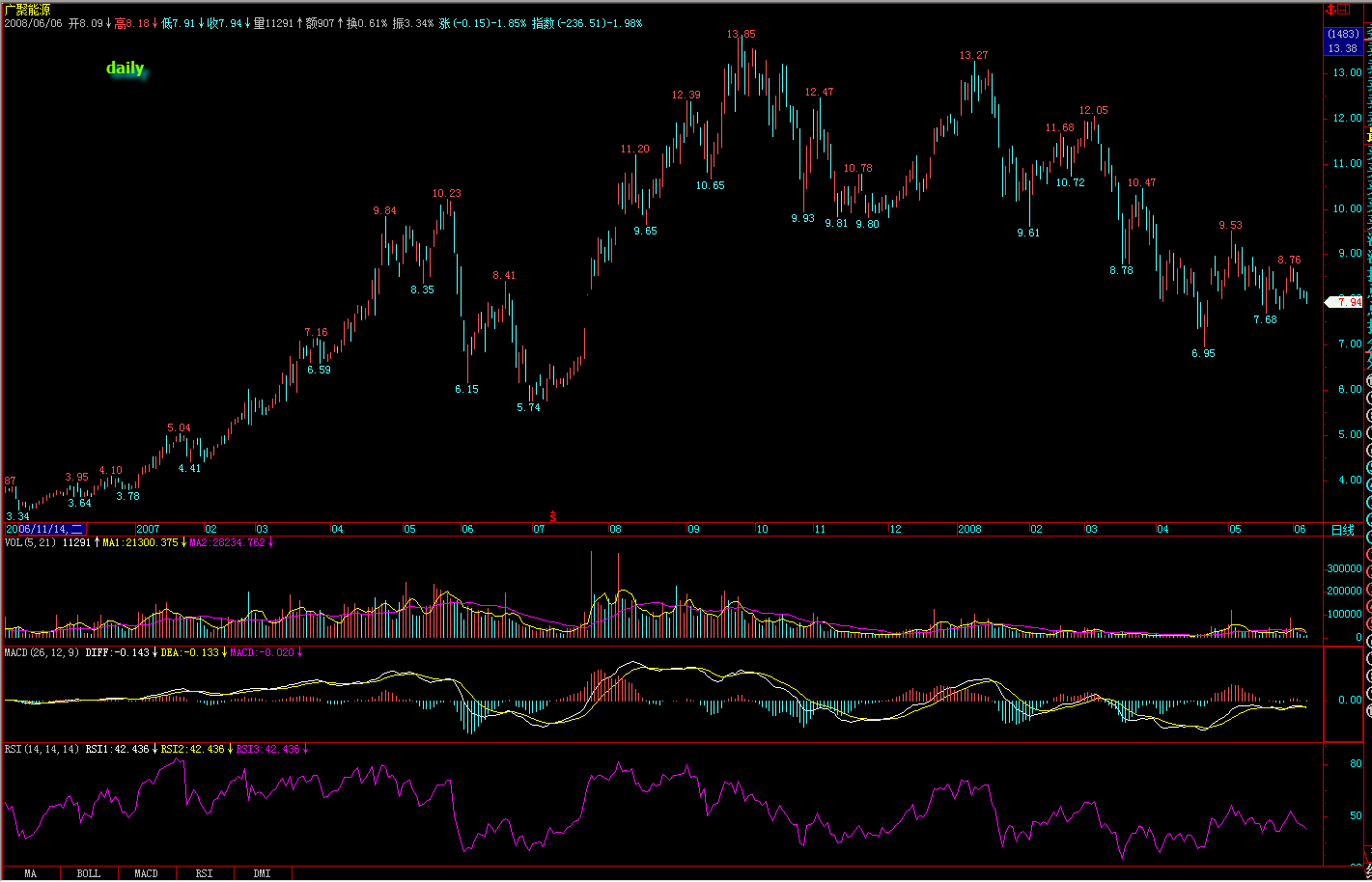Viewport: 1372px width, 882px height.
Task: Select the 7.68 low price label
Action: pyautogui.click(x=1265, y=319)
